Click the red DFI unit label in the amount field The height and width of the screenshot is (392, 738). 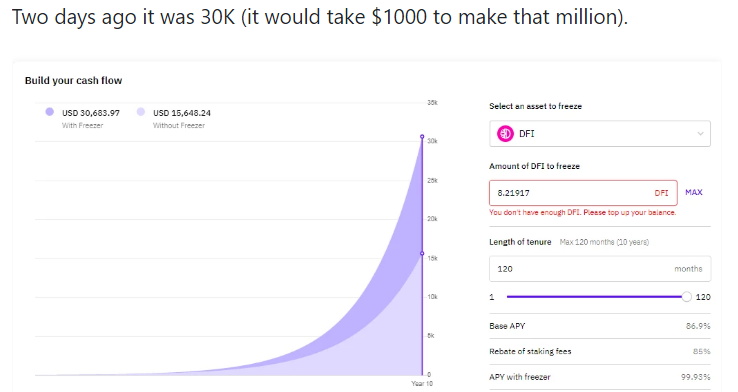point(661,193)
